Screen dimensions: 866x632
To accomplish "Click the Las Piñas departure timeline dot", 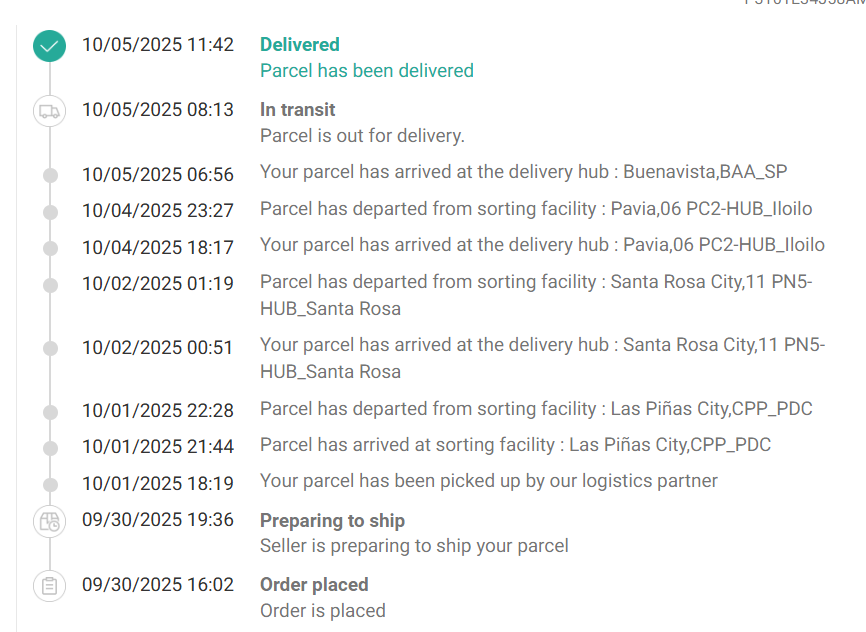I will (x=50, y=411).
